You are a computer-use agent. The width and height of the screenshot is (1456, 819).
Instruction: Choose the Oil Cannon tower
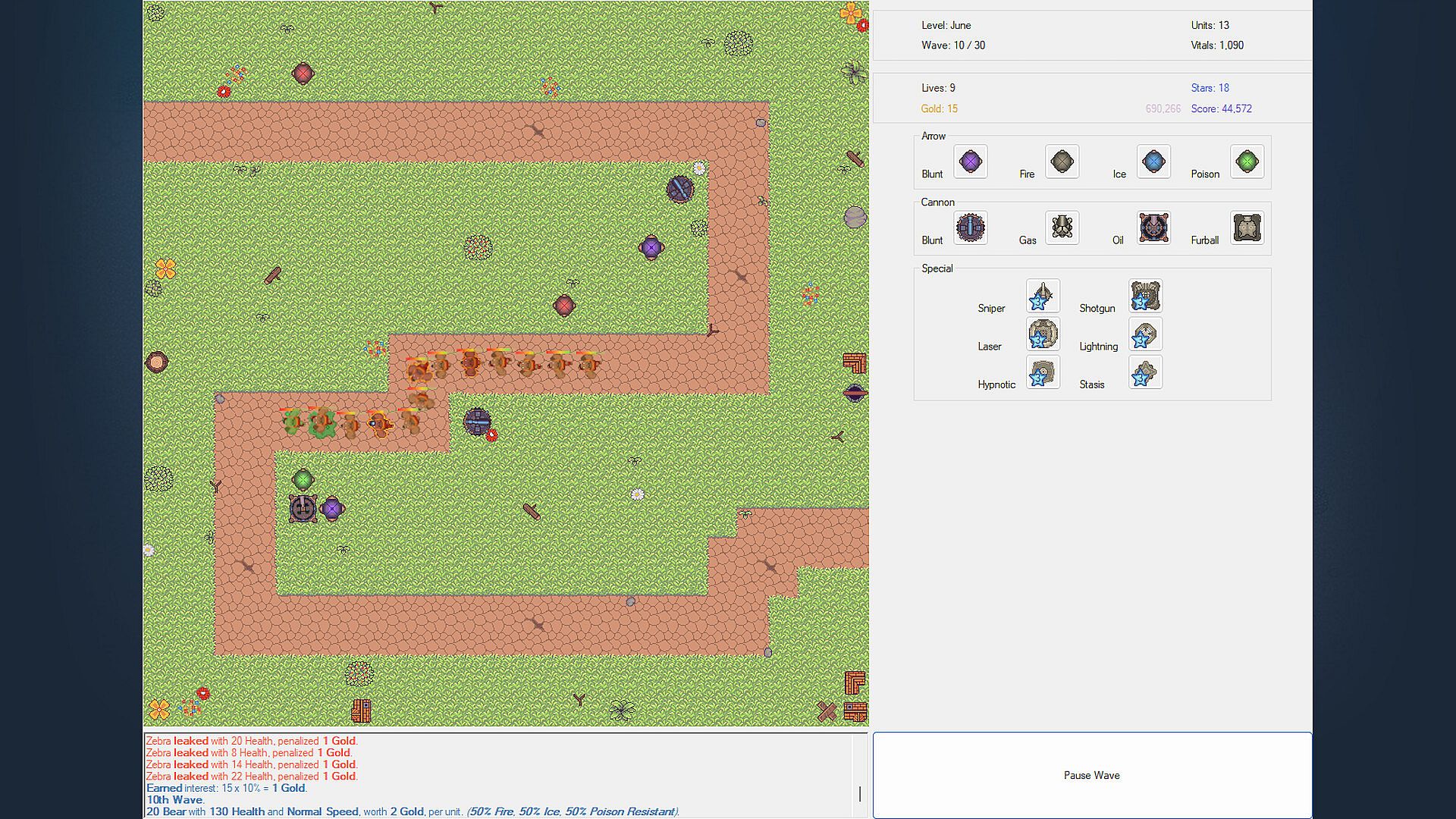pyautogui.click(x=1153, y=227)
